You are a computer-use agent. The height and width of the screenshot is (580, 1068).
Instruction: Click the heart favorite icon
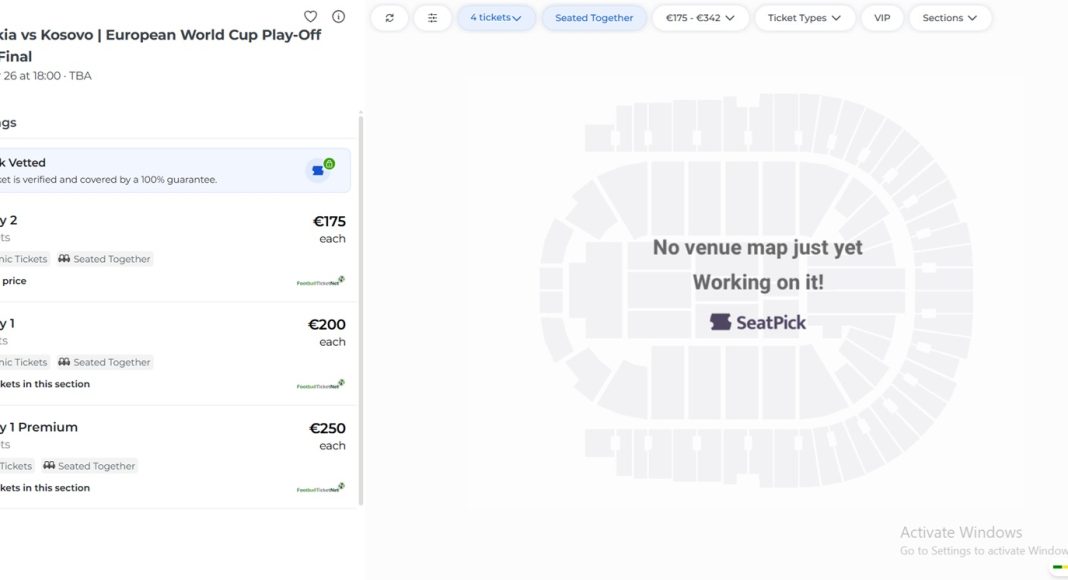[x=310, y=17]
